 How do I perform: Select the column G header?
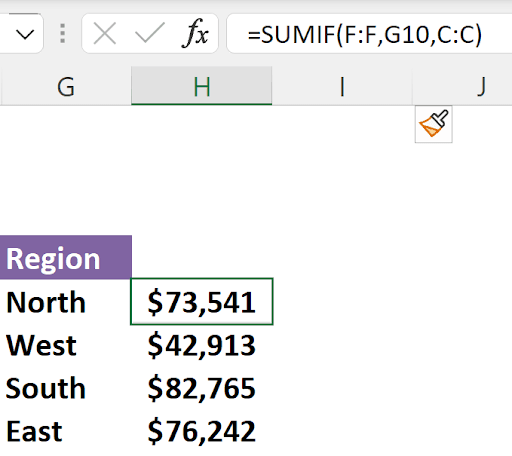click(x=66, y=87)
